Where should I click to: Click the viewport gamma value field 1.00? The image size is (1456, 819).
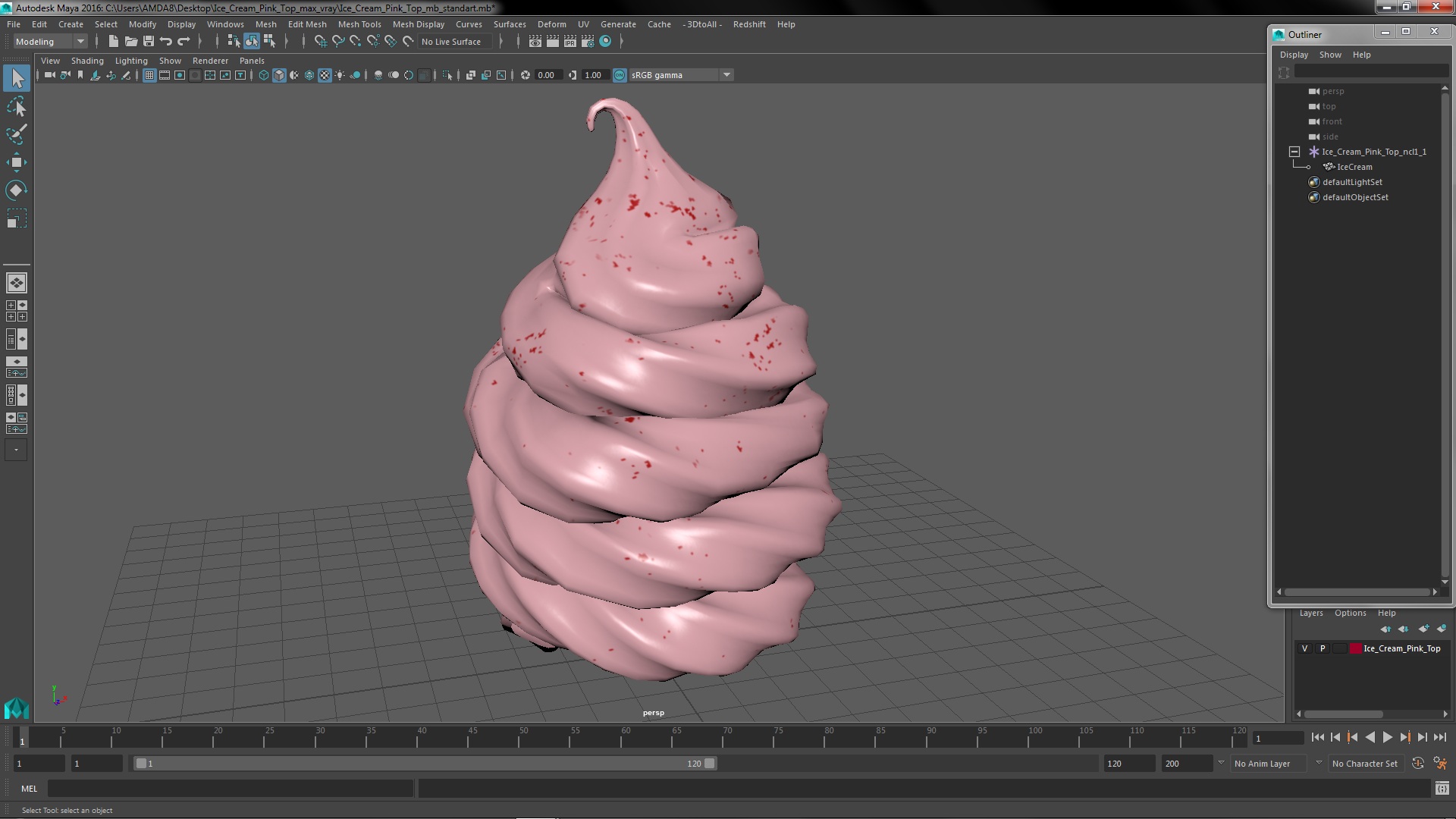click(594, 75)
